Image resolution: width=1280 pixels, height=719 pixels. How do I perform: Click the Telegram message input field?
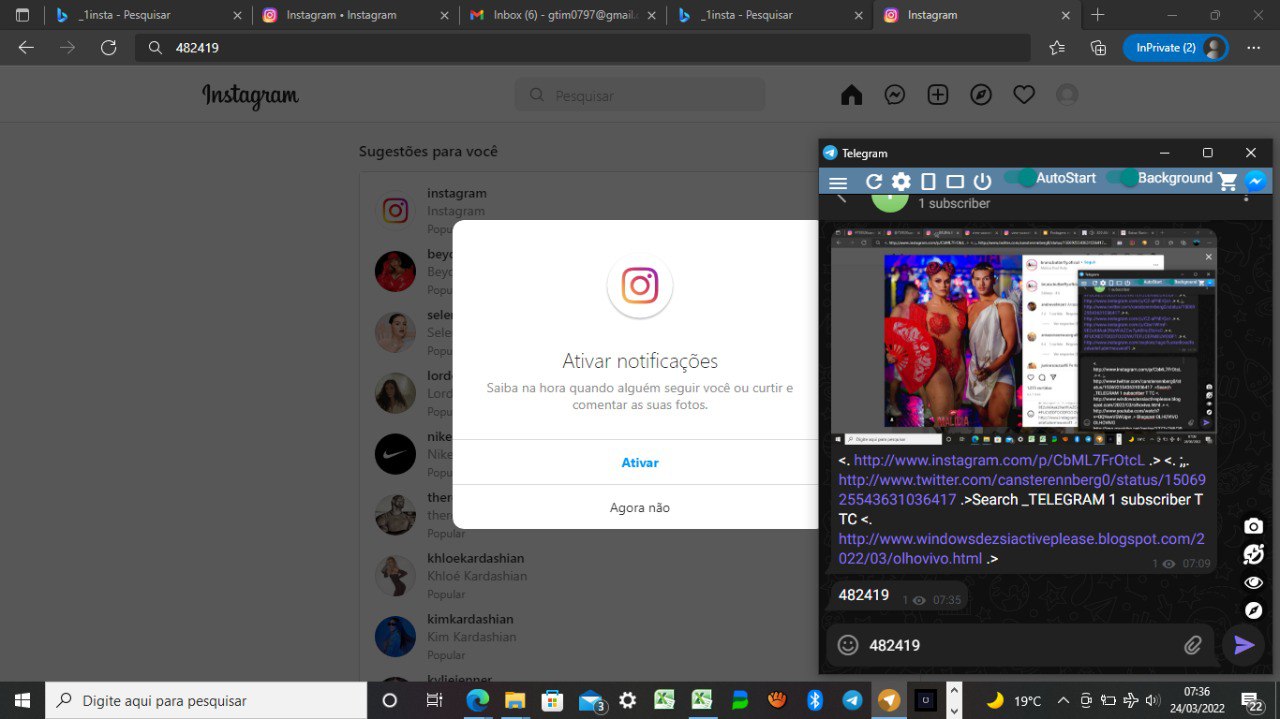1020,645
